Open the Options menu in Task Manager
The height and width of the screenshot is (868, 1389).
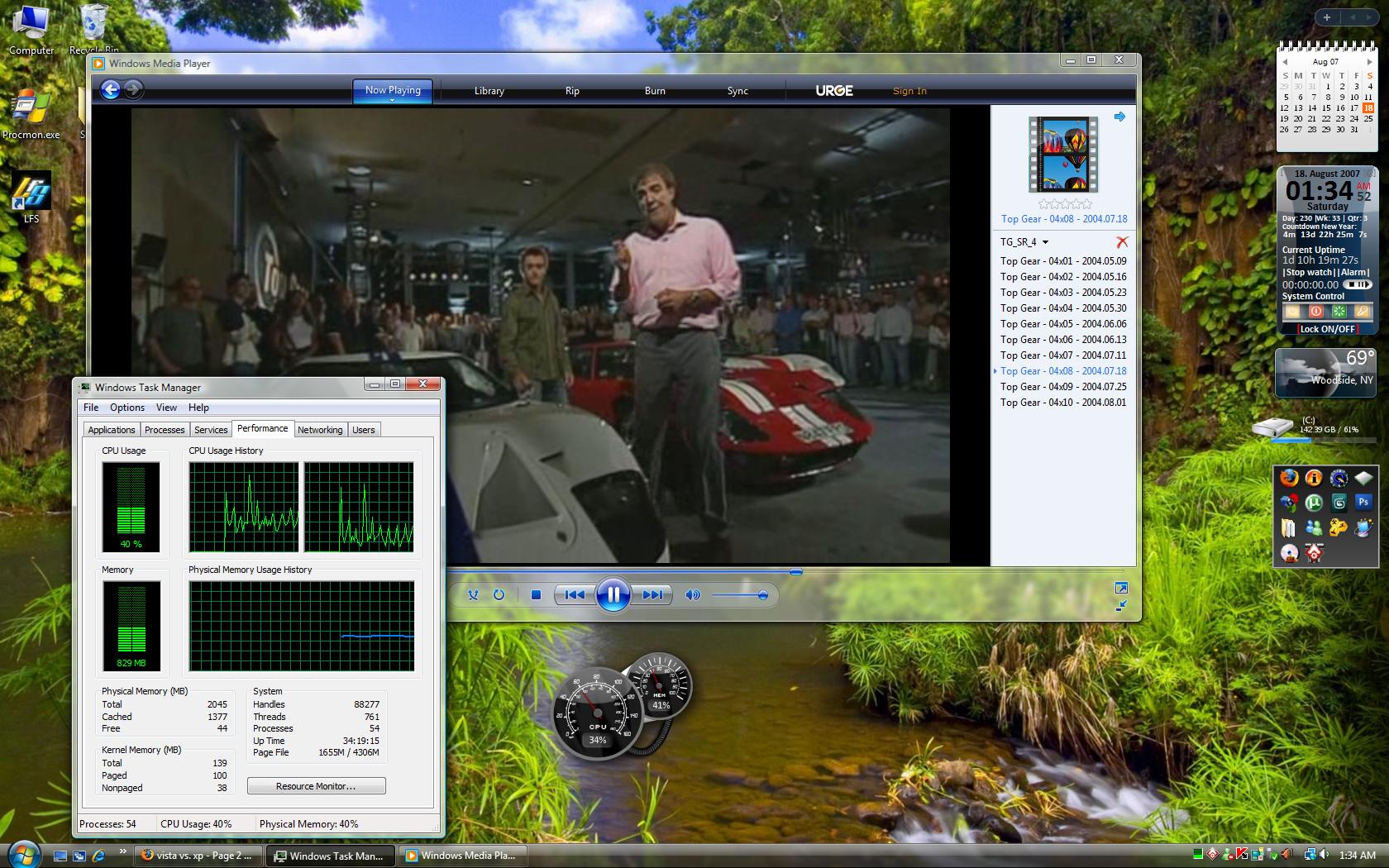click(x=127, y=408)
